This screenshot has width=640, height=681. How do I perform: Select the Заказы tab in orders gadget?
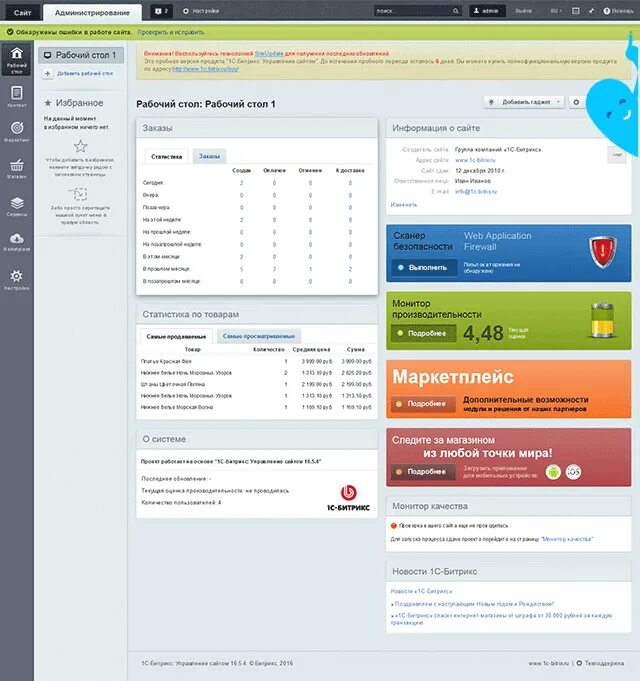[x=209, y=156]
